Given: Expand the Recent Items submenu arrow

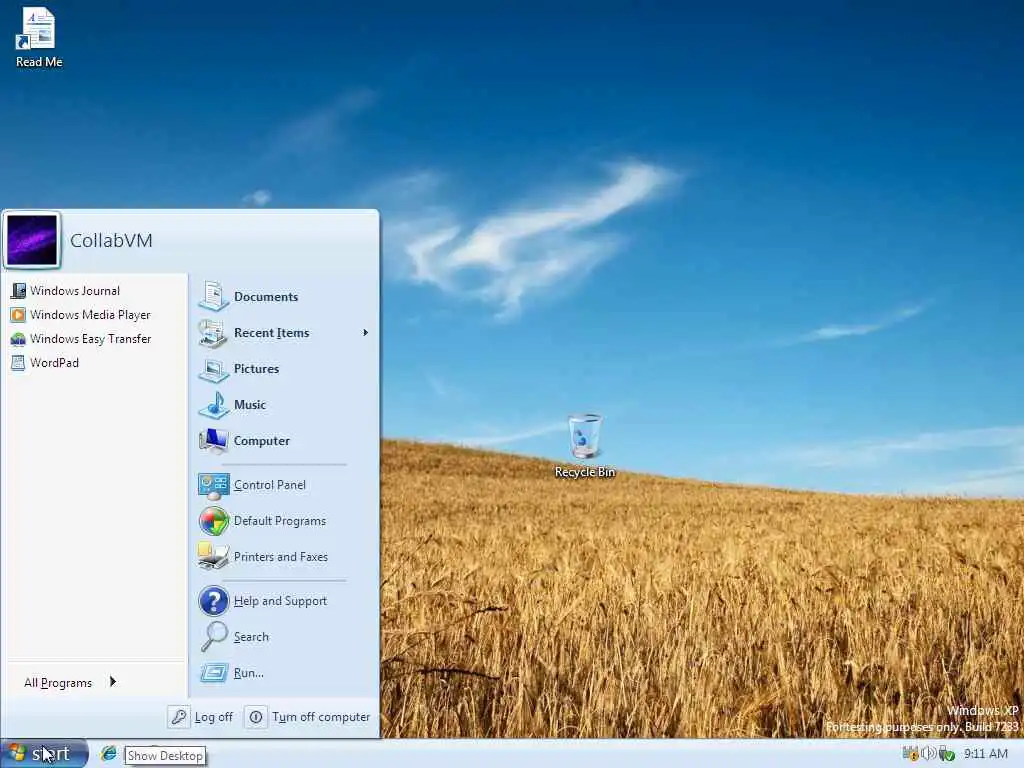Looking at the screenshot, I should click(x=365, y=332).
